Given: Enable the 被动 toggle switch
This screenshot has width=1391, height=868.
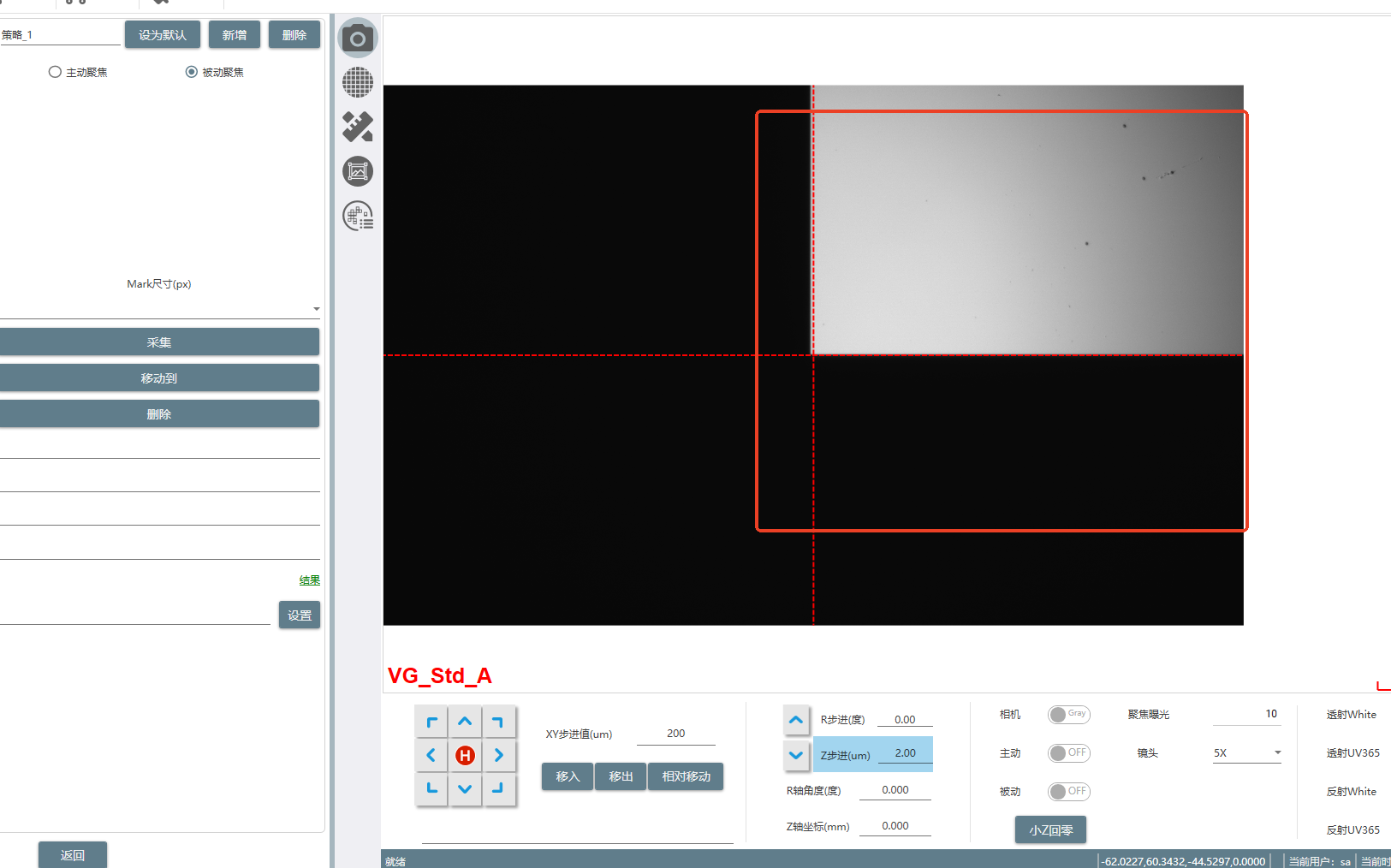Looking at the screenshot, I should [1068, 792].
